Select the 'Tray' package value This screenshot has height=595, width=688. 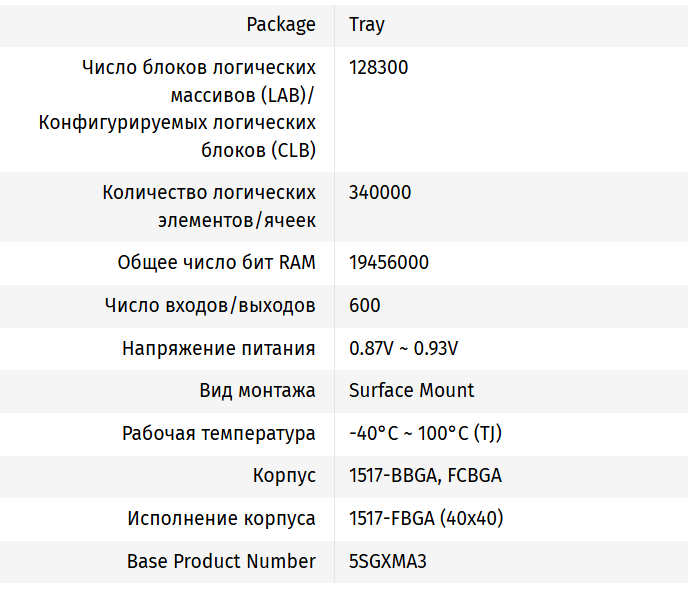click(x=366, y=24)
